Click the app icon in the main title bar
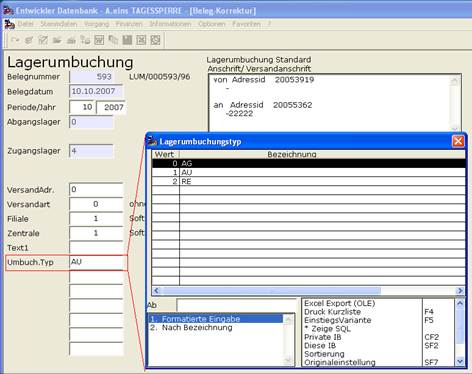Viewport: 472px width, 374px height. click(8, 10)
